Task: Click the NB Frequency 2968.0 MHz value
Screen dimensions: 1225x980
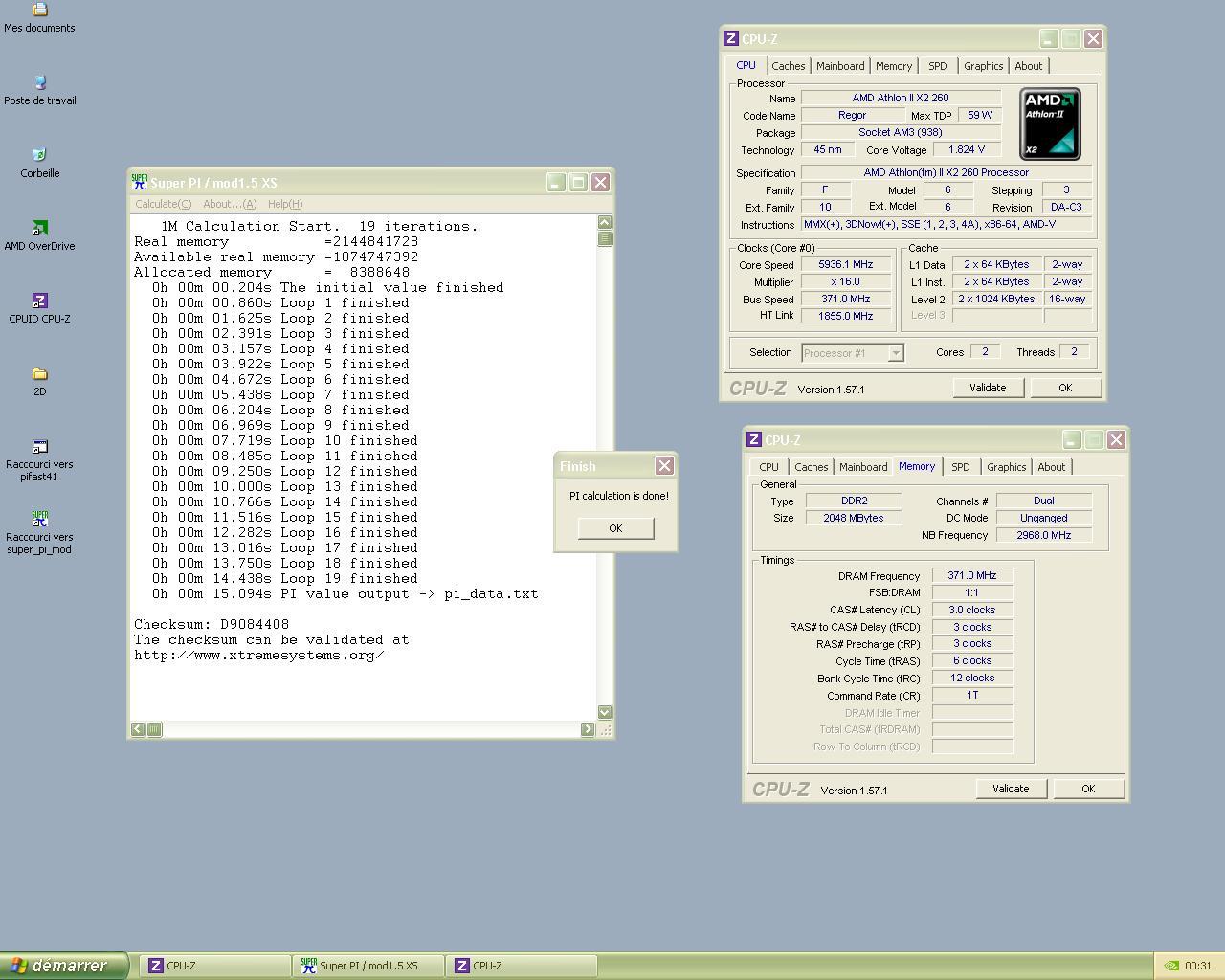Action: [x=1043, y=535]
